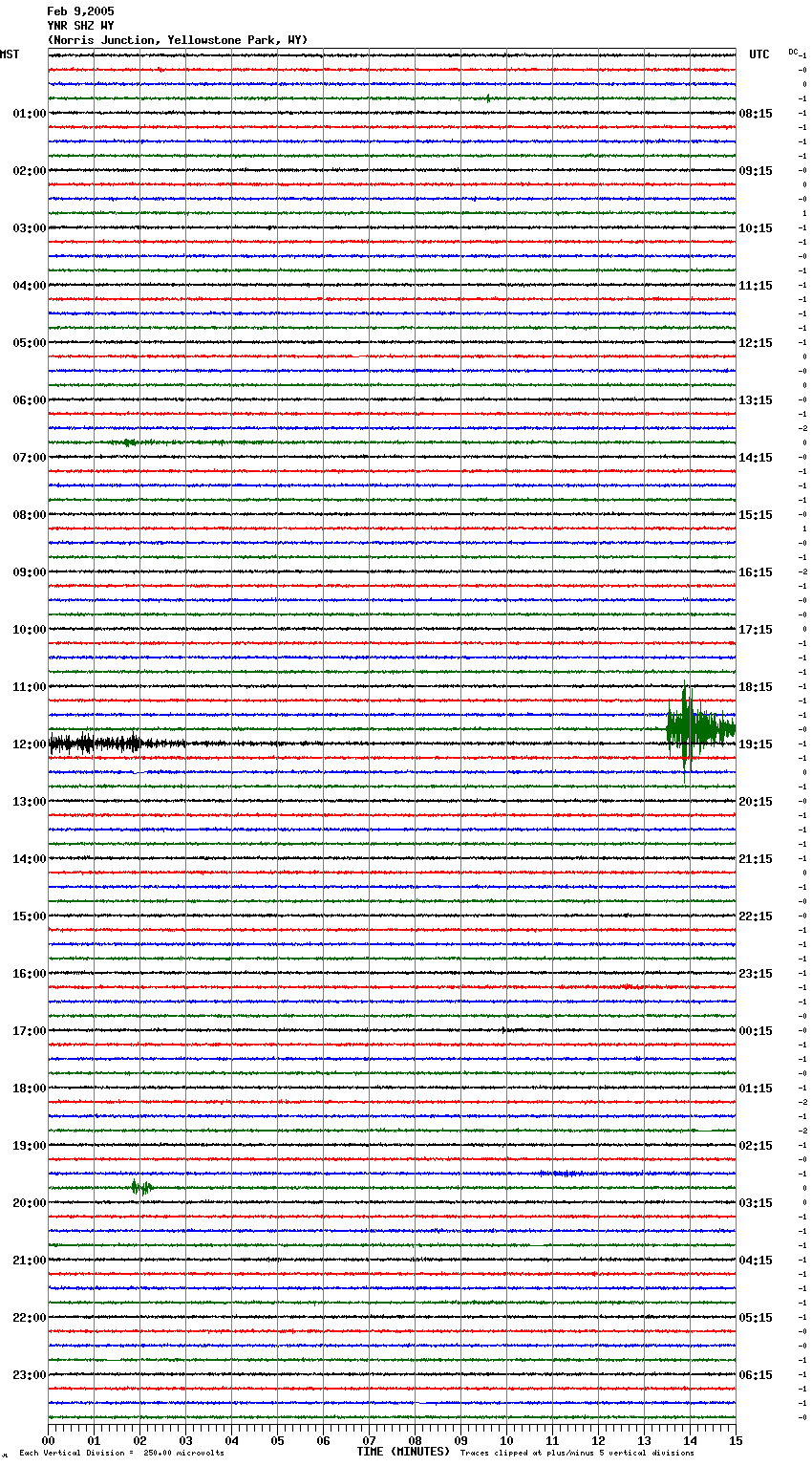Click the large green earthquake burst near 18:15 UTC

point(700,730)
